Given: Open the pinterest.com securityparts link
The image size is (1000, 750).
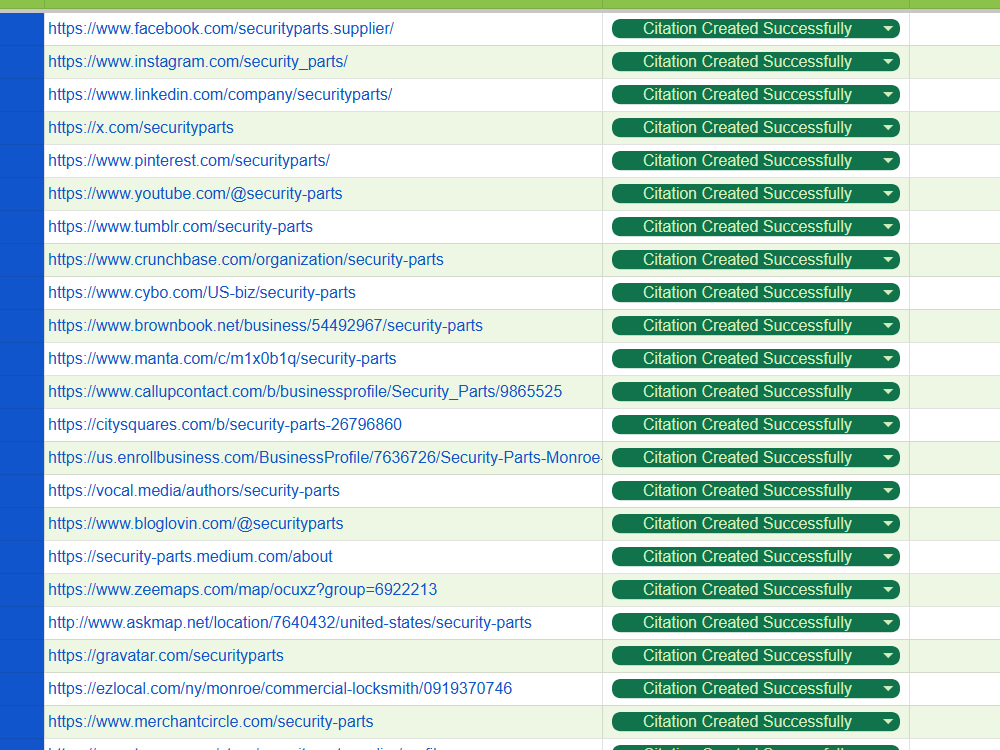Looking at the screenshot, I should (x=189, y=161).
